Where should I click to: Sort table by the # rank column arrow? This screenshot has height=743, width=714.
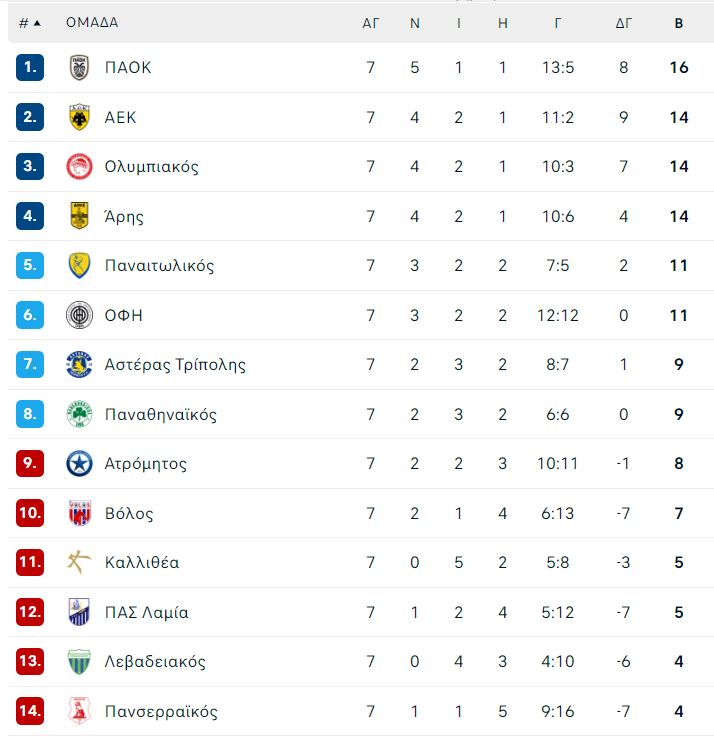point(37,23)
